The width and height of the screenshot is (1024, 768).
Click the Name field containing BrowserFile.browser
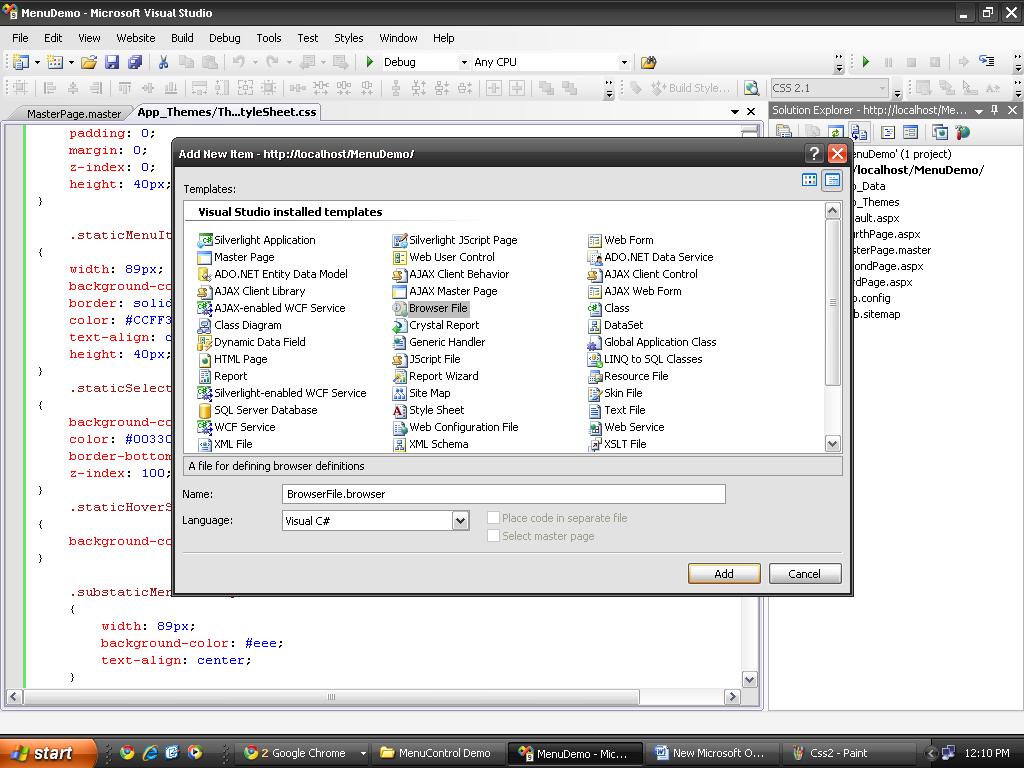point(504,494)
